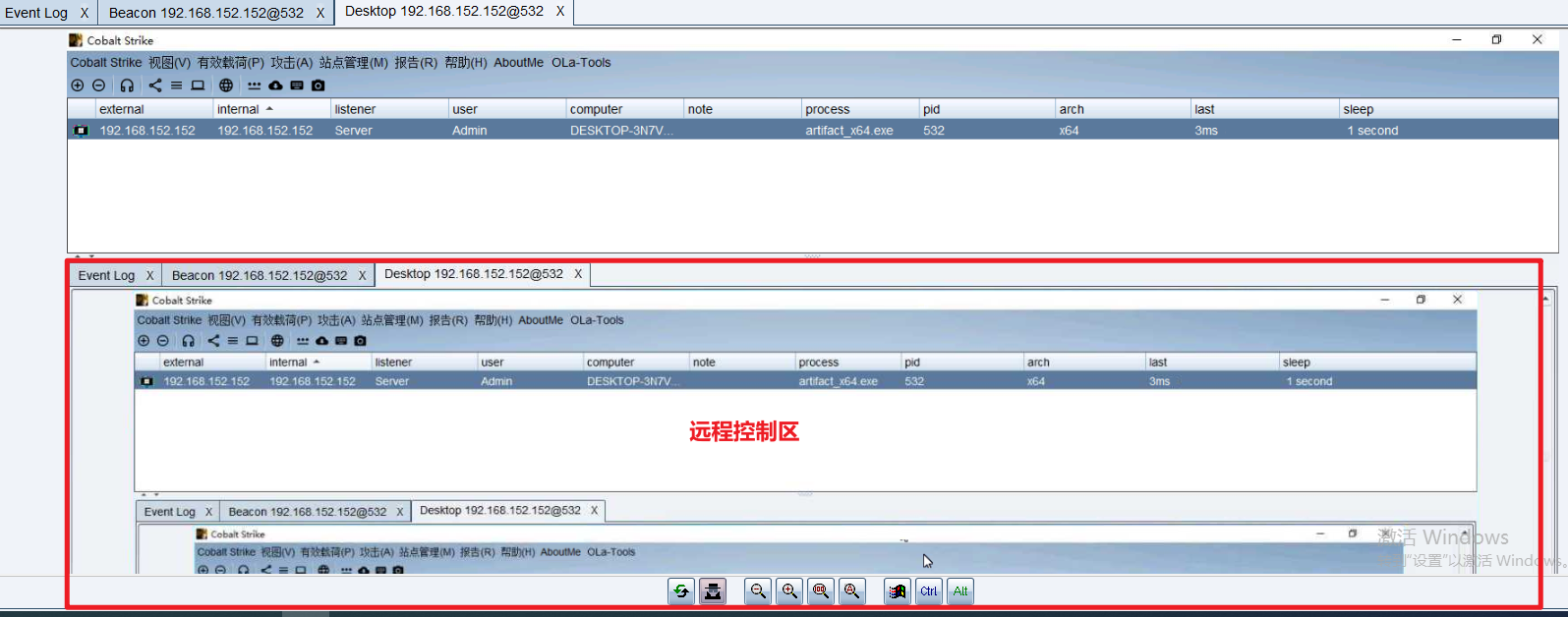Open the Cobalt Strike menu in the main menu bar
The image size is (1568, 617).
click(x=106, y=62)
